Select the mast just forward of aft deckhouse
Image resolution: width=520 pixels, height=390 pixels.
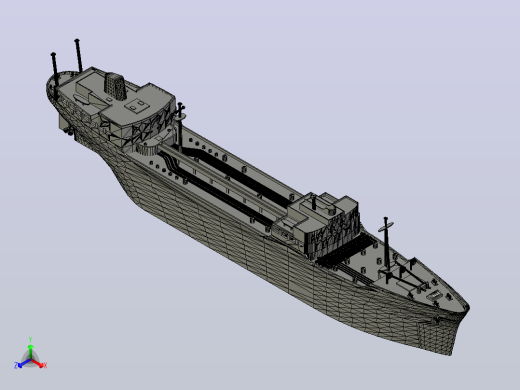click(x=180, y=127)
